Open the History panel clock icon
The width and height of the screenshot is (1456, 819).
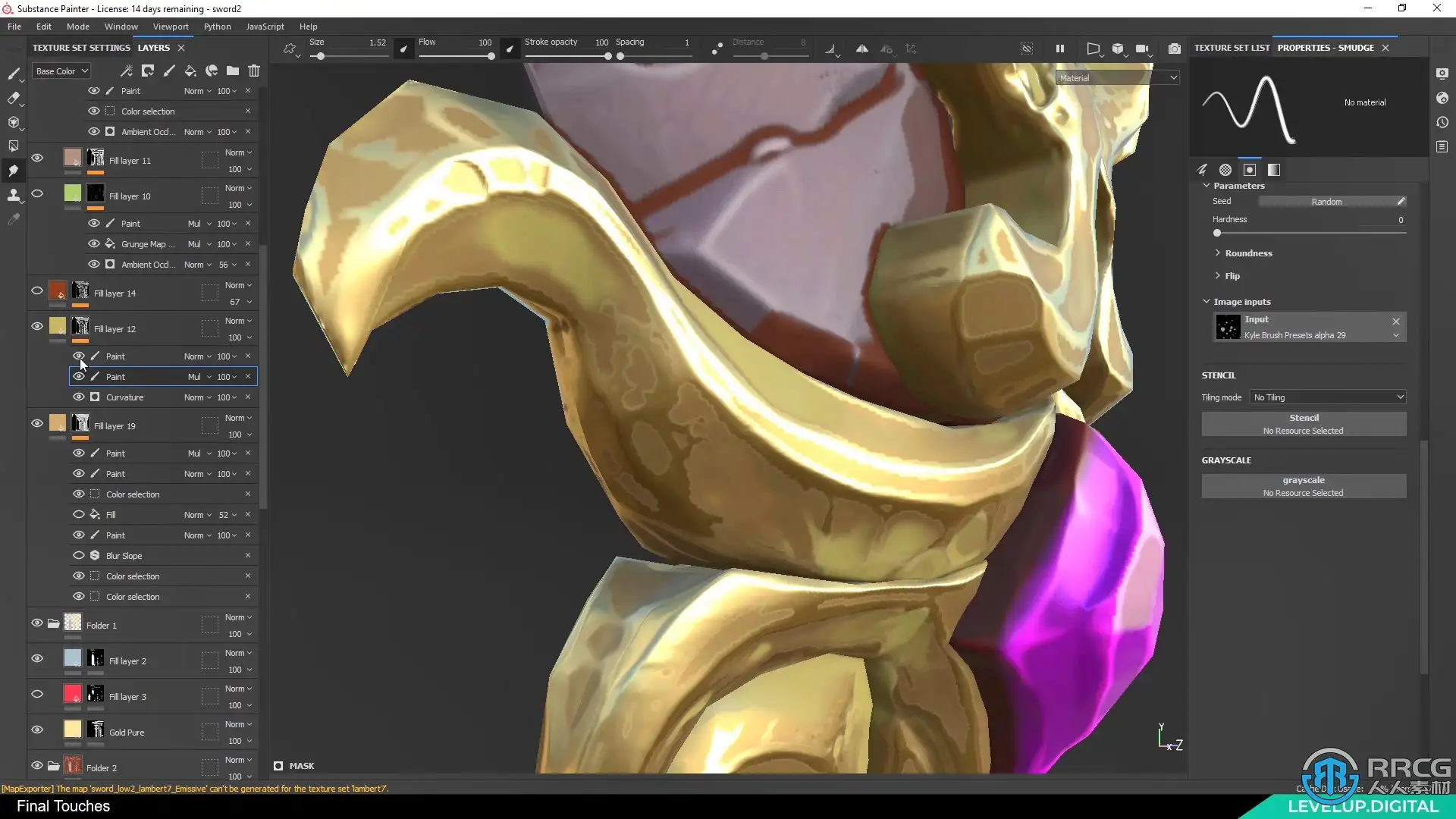tap(1442, 122)
